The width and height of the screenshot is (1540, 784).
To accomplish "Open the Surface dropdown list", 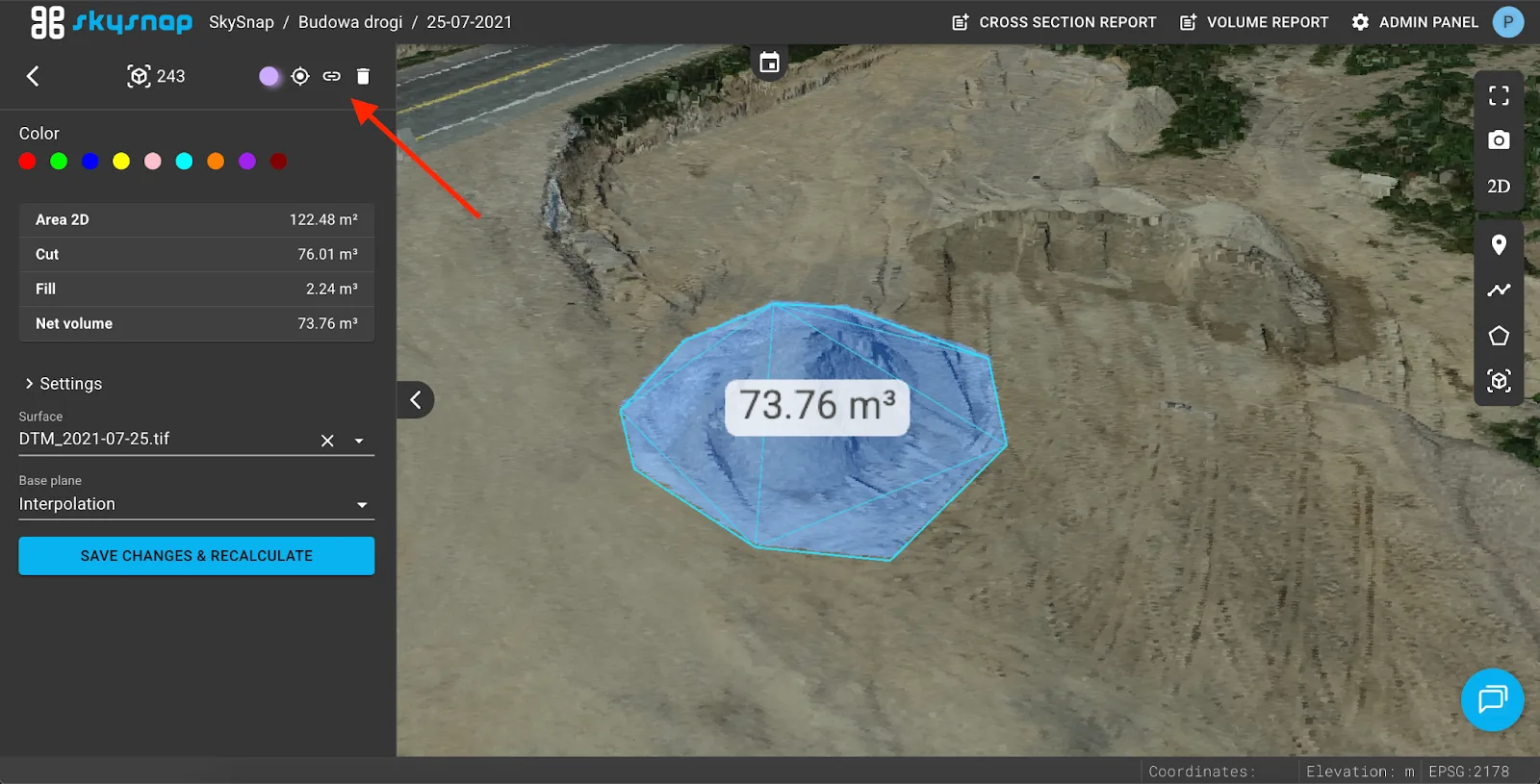I will pyautogui.click(x=359, y=441).
